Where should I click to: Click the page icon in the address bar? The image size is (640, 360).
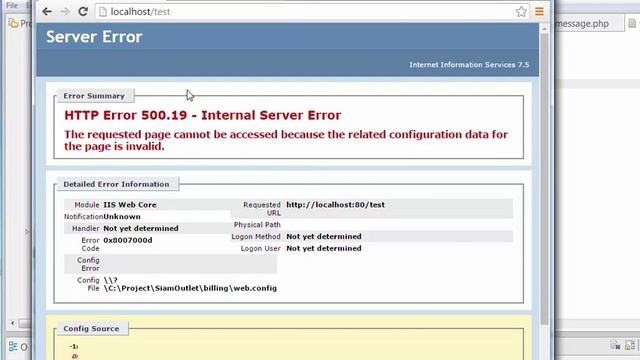[x=103, y=12]
